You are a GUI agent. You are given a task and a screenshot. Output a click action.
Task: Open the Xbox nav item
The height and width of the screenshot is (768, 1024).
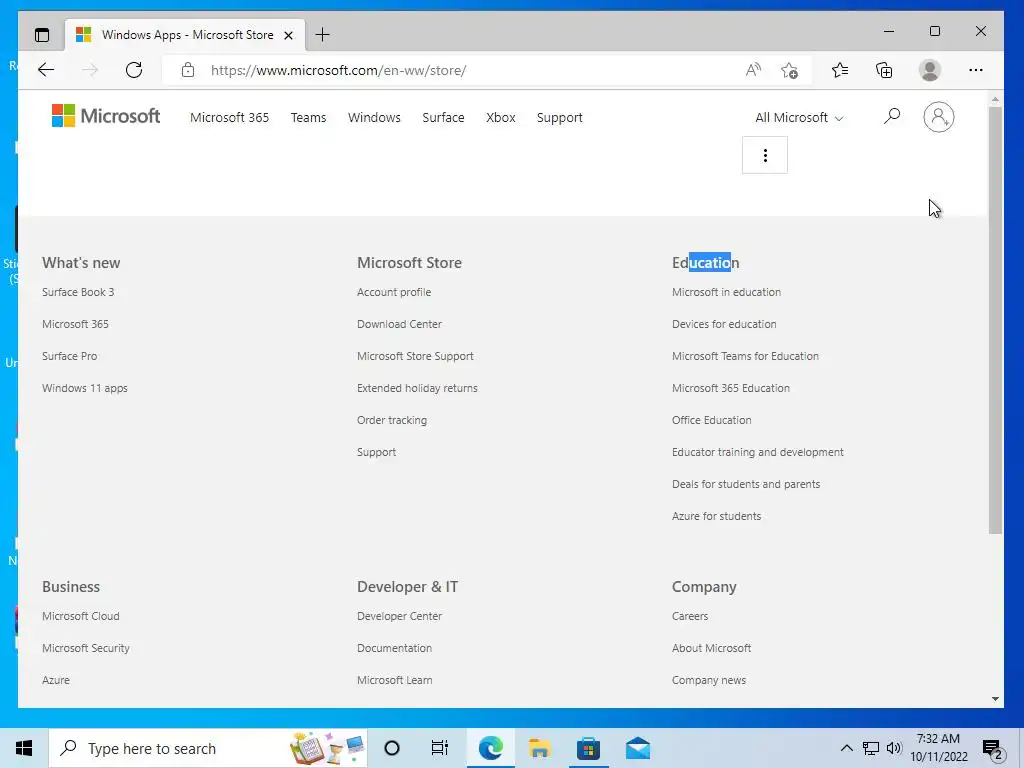501,118
